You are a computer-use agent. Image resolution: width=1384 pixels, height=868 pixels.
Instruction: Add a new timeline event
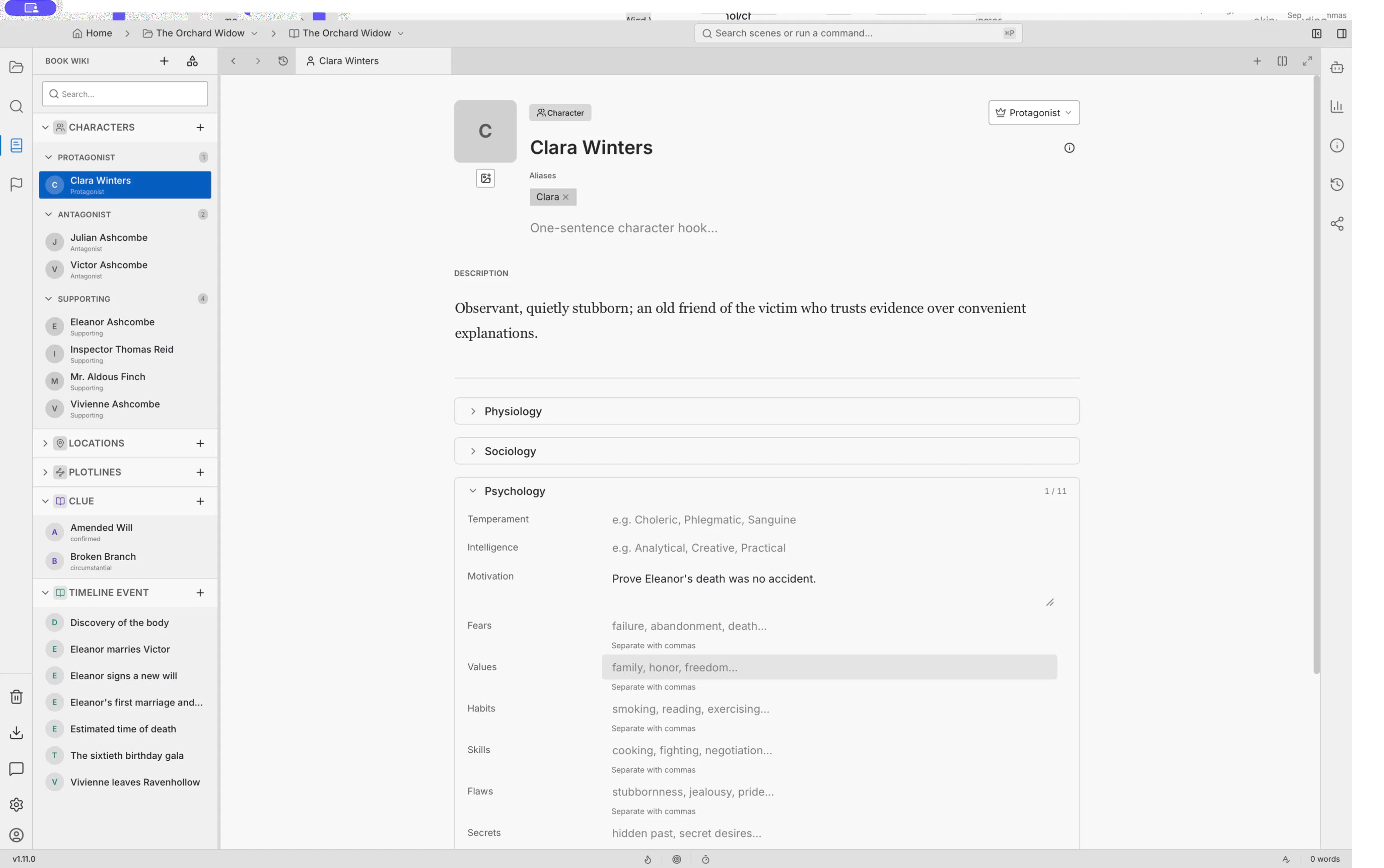pos(200,593)
